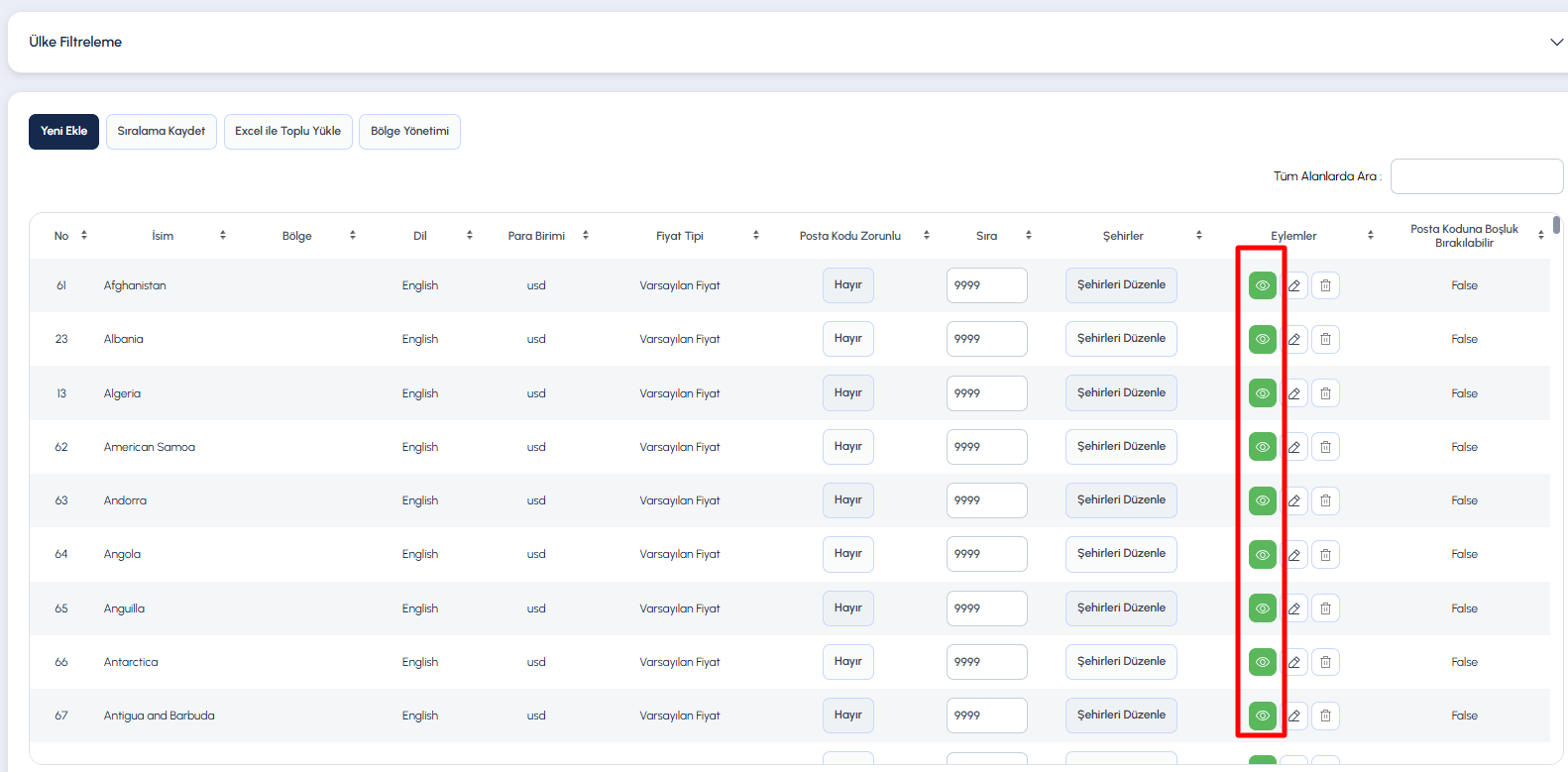The image size is (1568, 772).
Task: Edit Angola via the pencil icon
Action: pos(1294,554)
